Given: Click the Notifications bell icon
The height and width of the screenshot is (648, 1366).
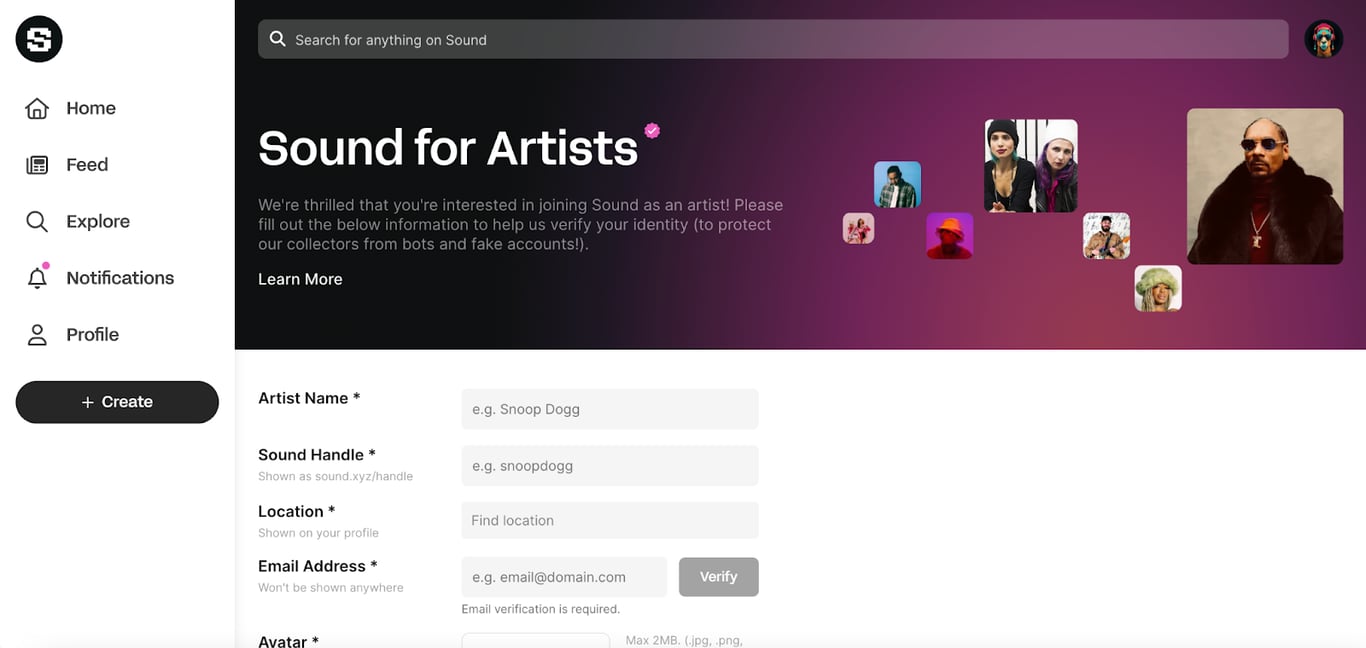Looking at the screenshot, I should (x=37, y=279).
